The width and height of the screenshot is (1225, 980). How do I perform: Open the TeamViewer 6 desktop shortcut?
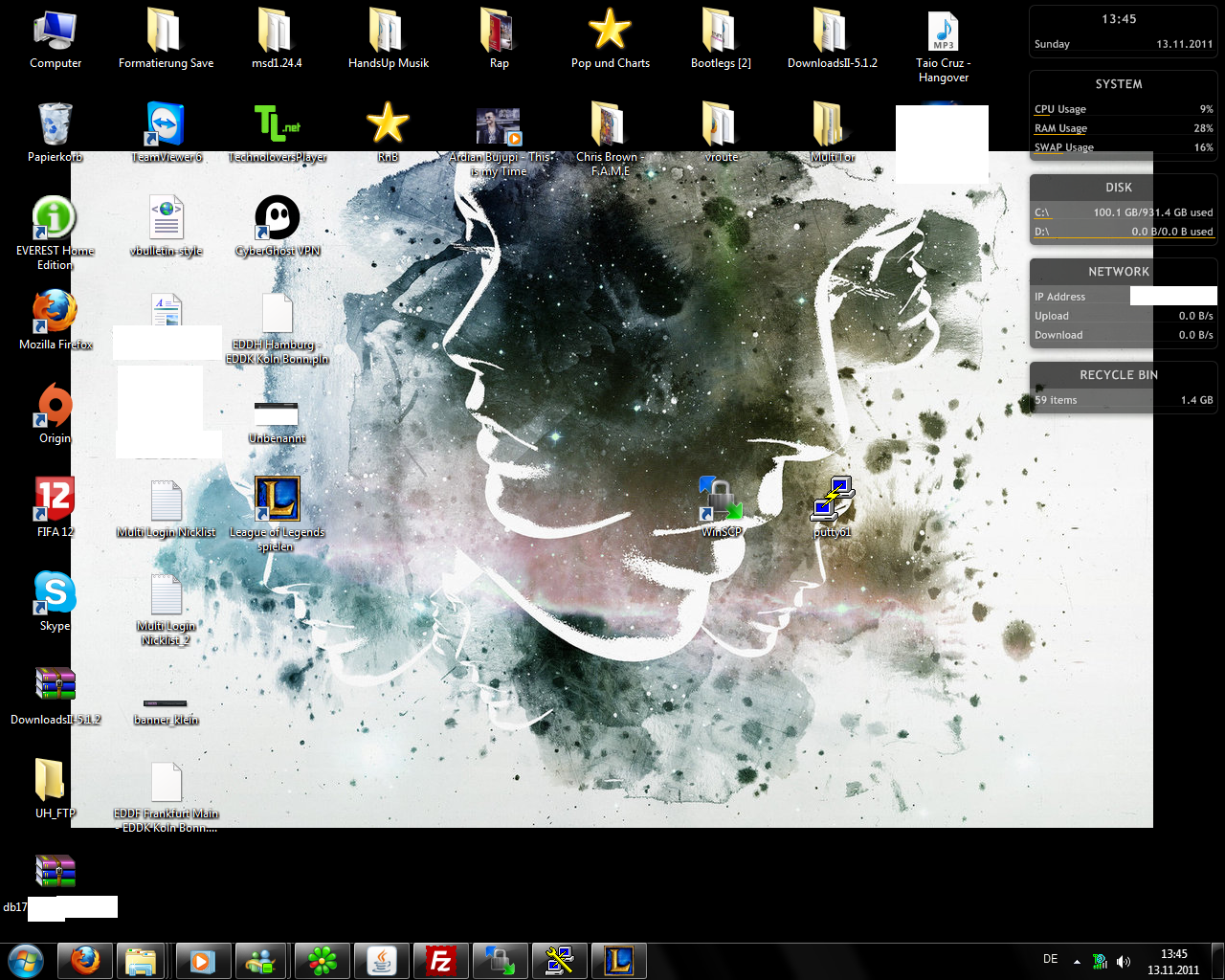pyautogui.click(x=166, y=125)
